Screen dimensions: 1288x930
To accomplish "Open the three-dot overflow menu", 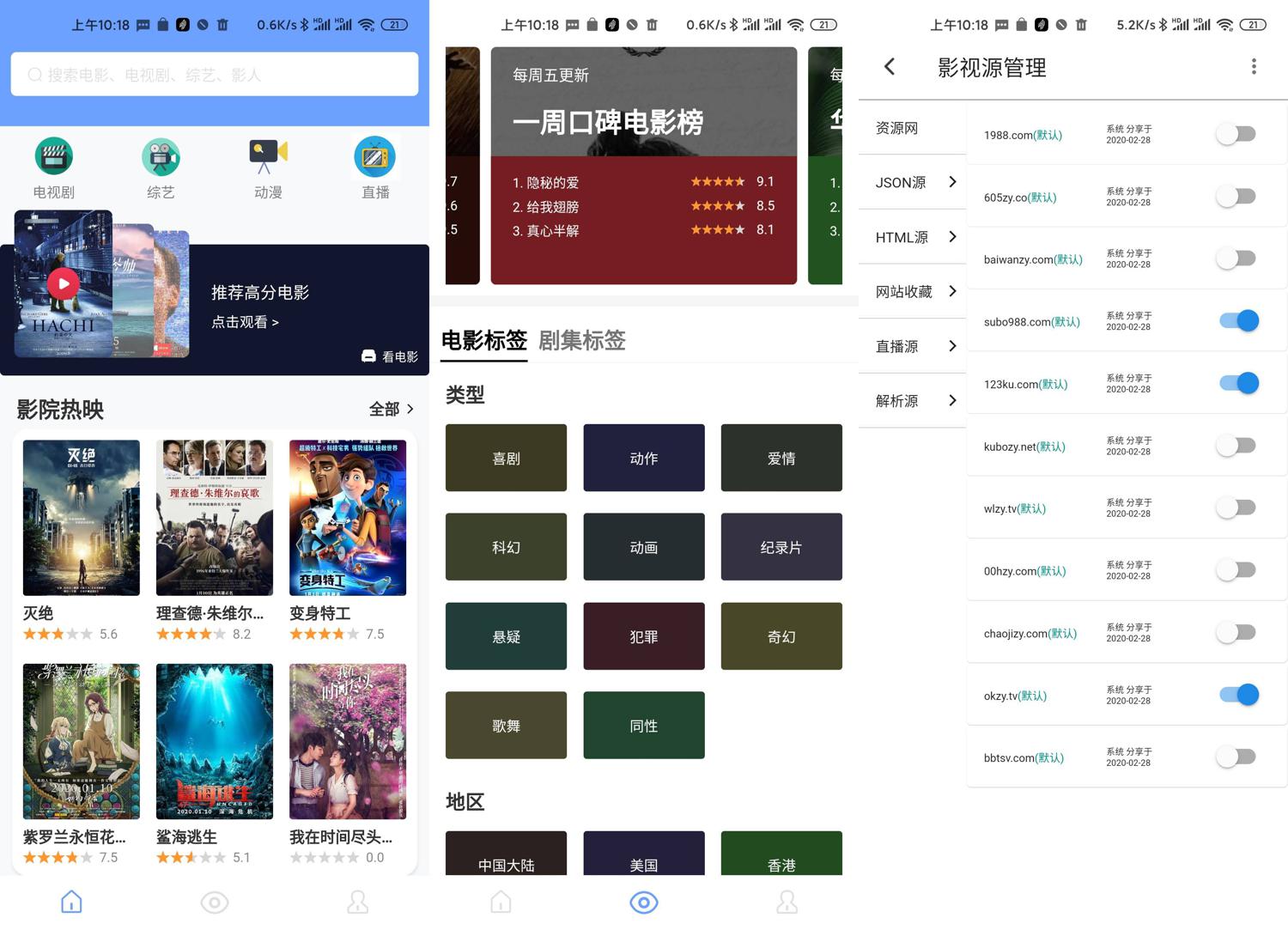I will click(x=1254, y=67).
